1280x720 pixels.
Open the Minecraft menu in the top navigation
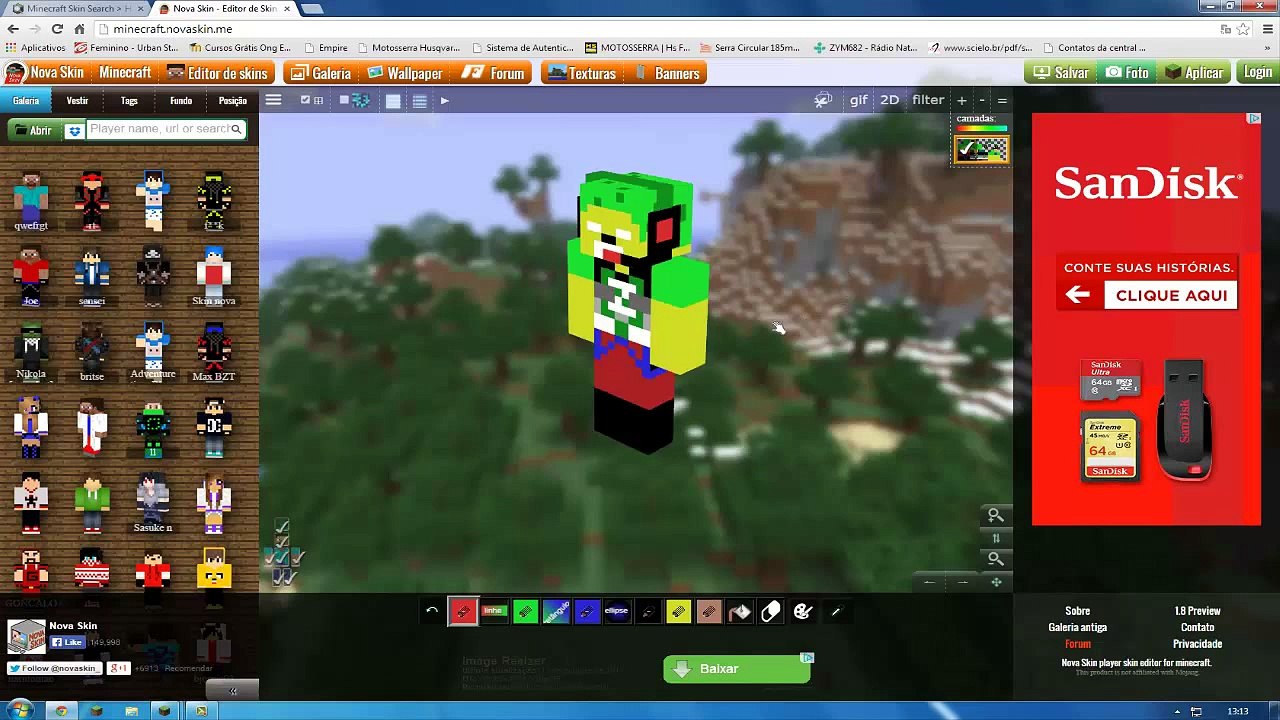pos(125,73)
